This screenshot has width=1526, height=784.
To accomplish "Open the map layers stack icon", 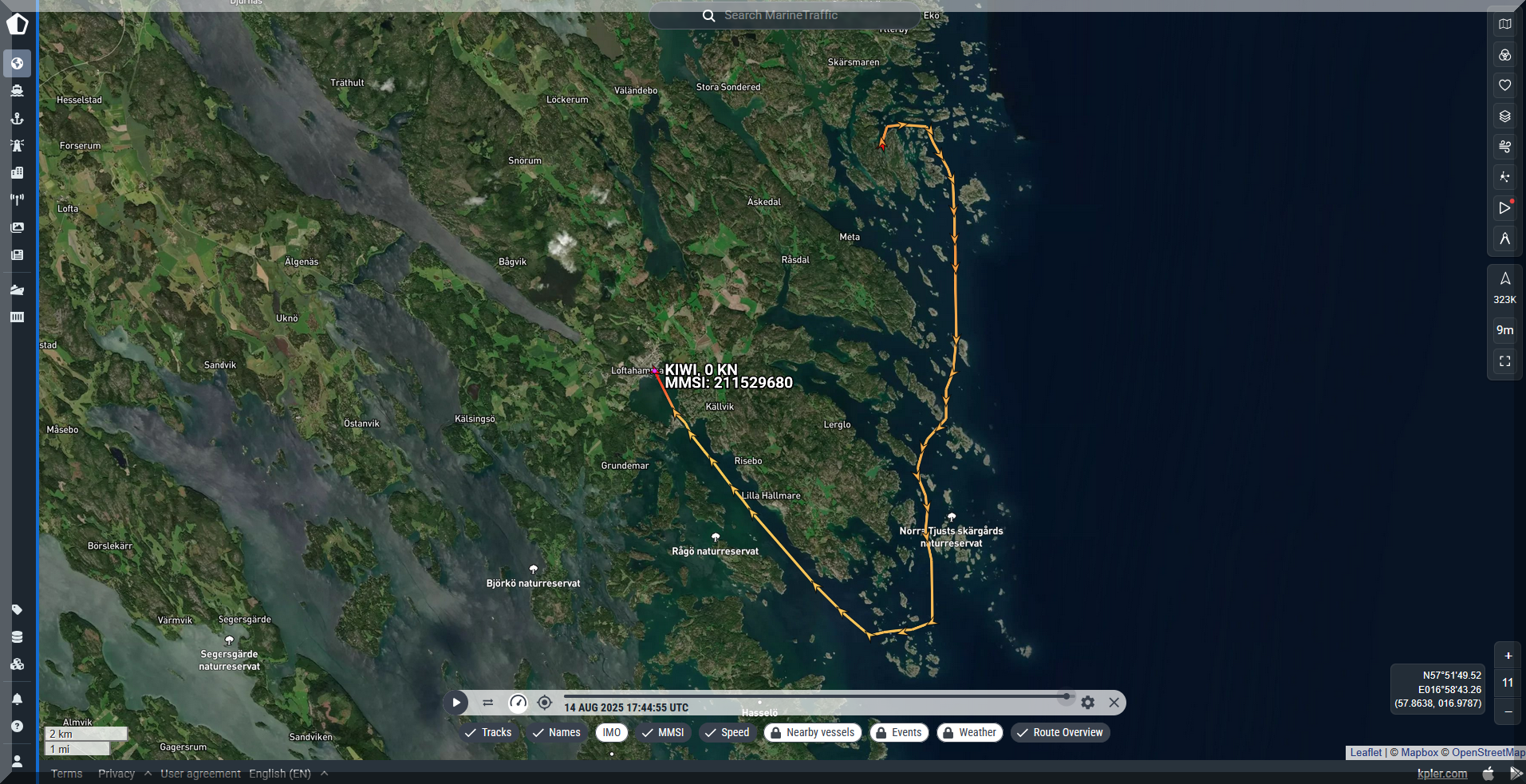I will (1504, 116).
